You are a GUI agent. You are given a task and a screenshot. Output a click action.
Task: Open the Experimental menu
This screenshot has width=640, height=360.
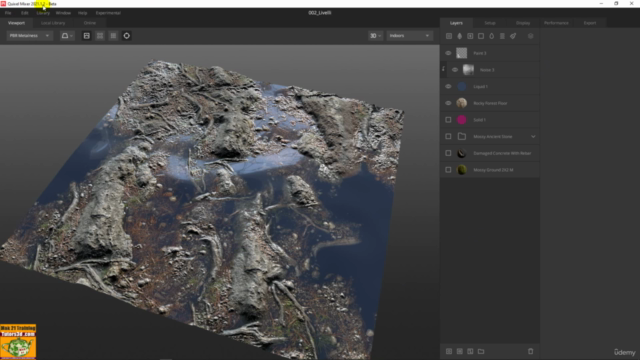coord(108,13)
